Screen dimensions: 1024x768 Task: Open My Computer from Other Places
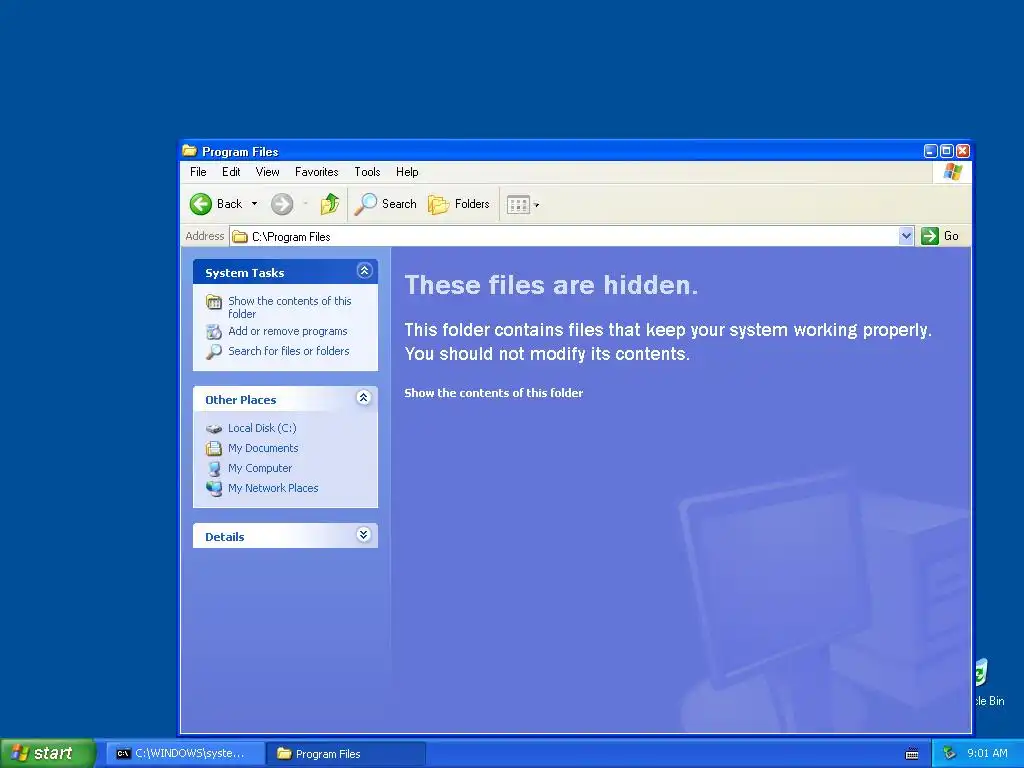tap(260, 468)
